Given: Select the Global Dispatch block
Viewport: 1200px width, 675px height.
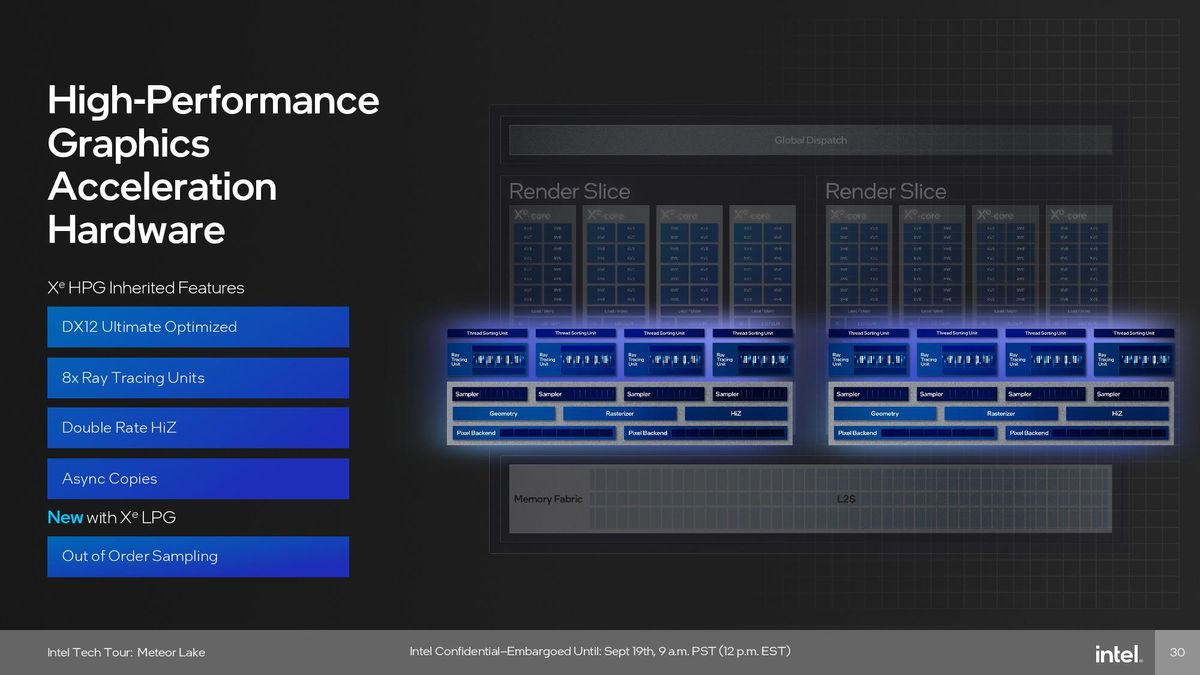Looking at the screenshot, I should (x=810, y=140).
